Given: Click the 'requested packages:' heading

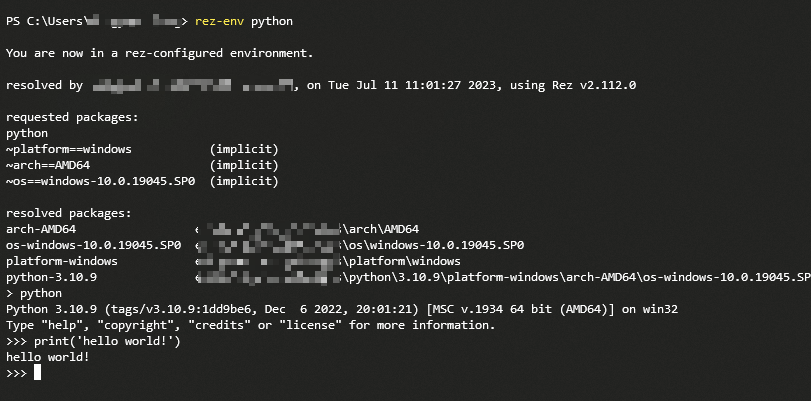Looking at the screenshot, I should (72, 117).
